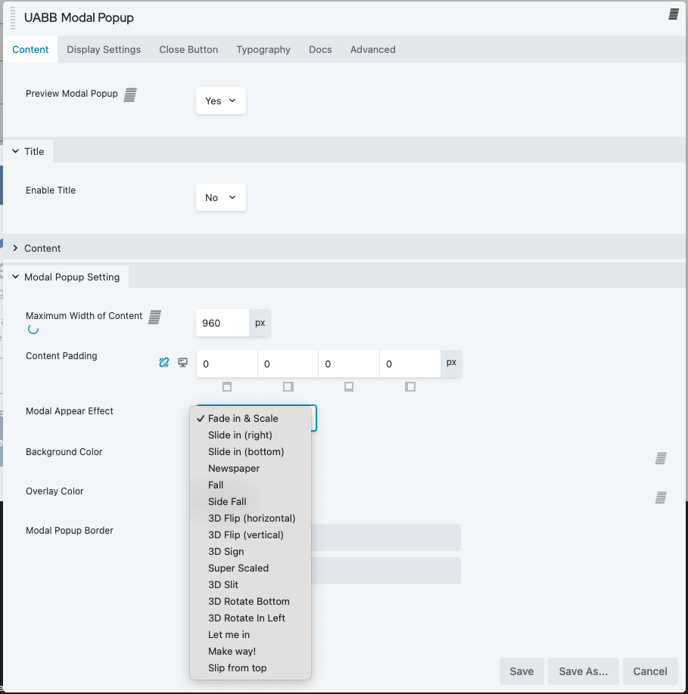Viewport: 688px width, 694px height.
Task: Click the help icon in Background Color row
Action: click(661, 458)
